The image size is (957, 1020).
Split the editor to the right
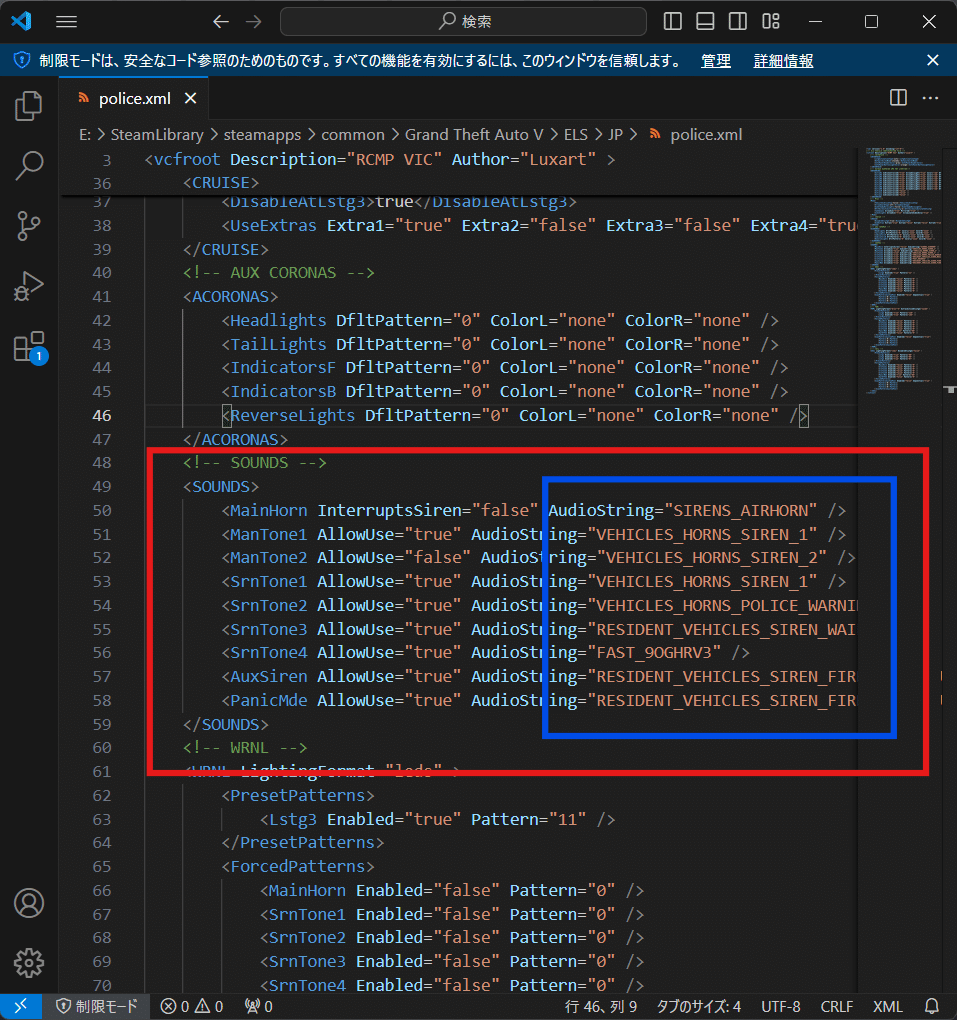tap(898, 98)
